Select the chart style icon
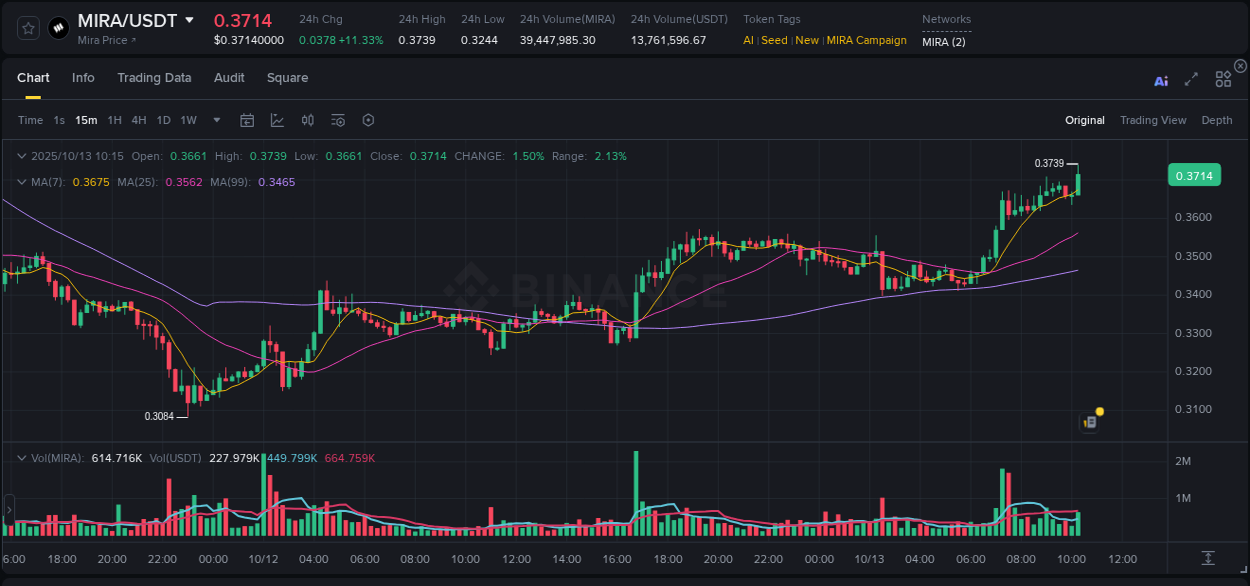This screenshot has height=586, width=1250. (277, 120)
